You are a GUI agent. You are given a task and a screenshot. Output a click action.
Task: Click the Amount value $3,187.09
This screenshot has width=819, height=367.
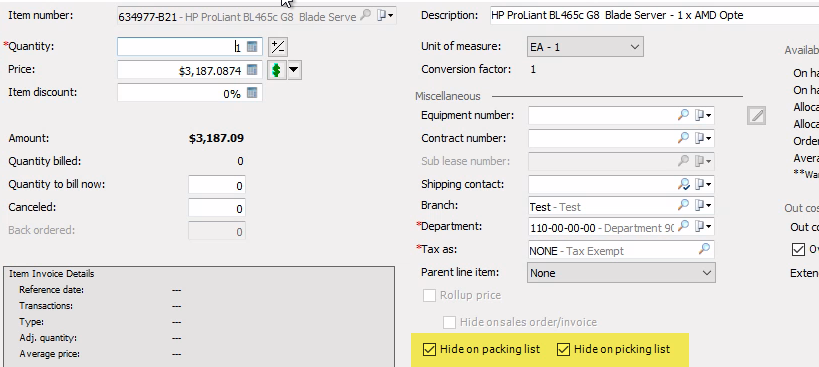[x=216, y=138]
